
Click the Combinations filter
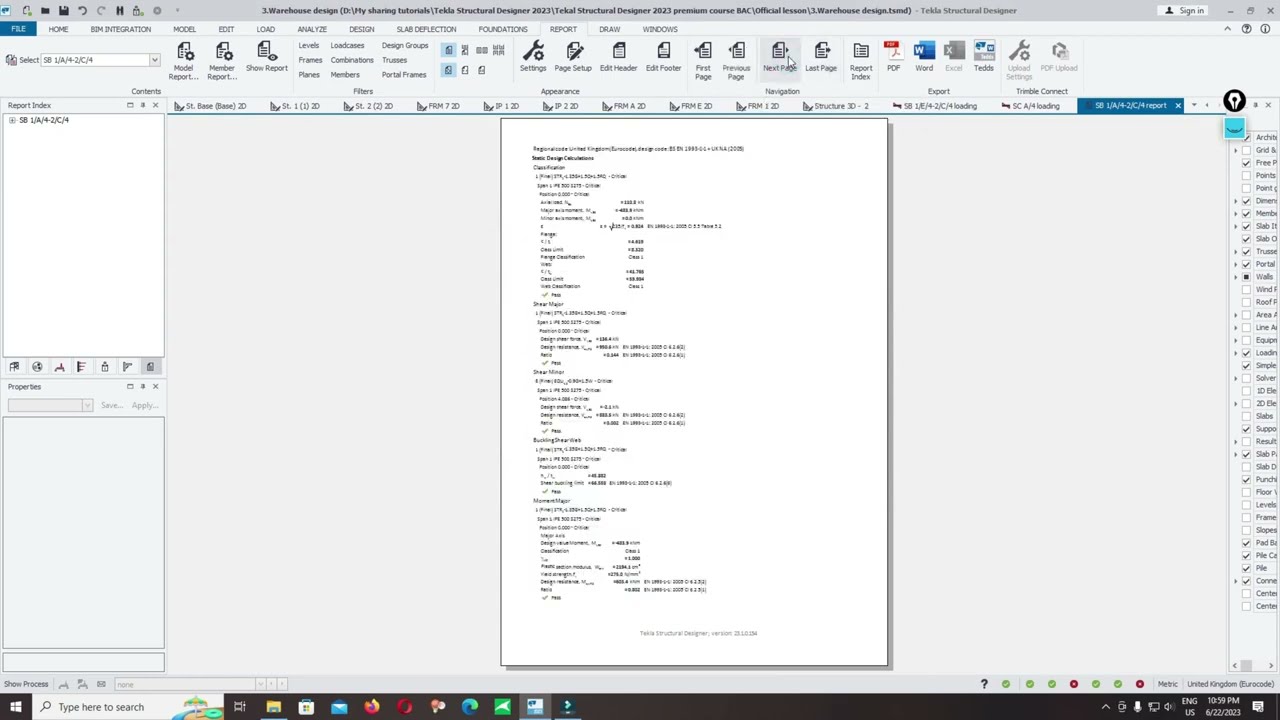pos(351,60)
